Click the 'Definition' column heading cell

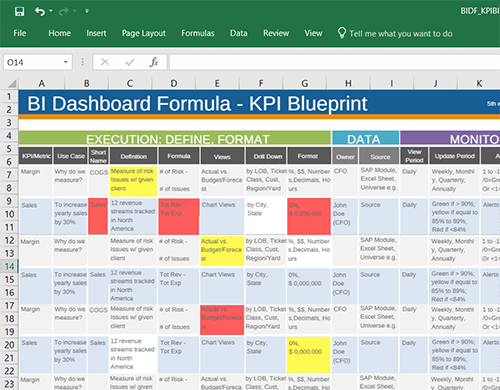click(133, 156)
